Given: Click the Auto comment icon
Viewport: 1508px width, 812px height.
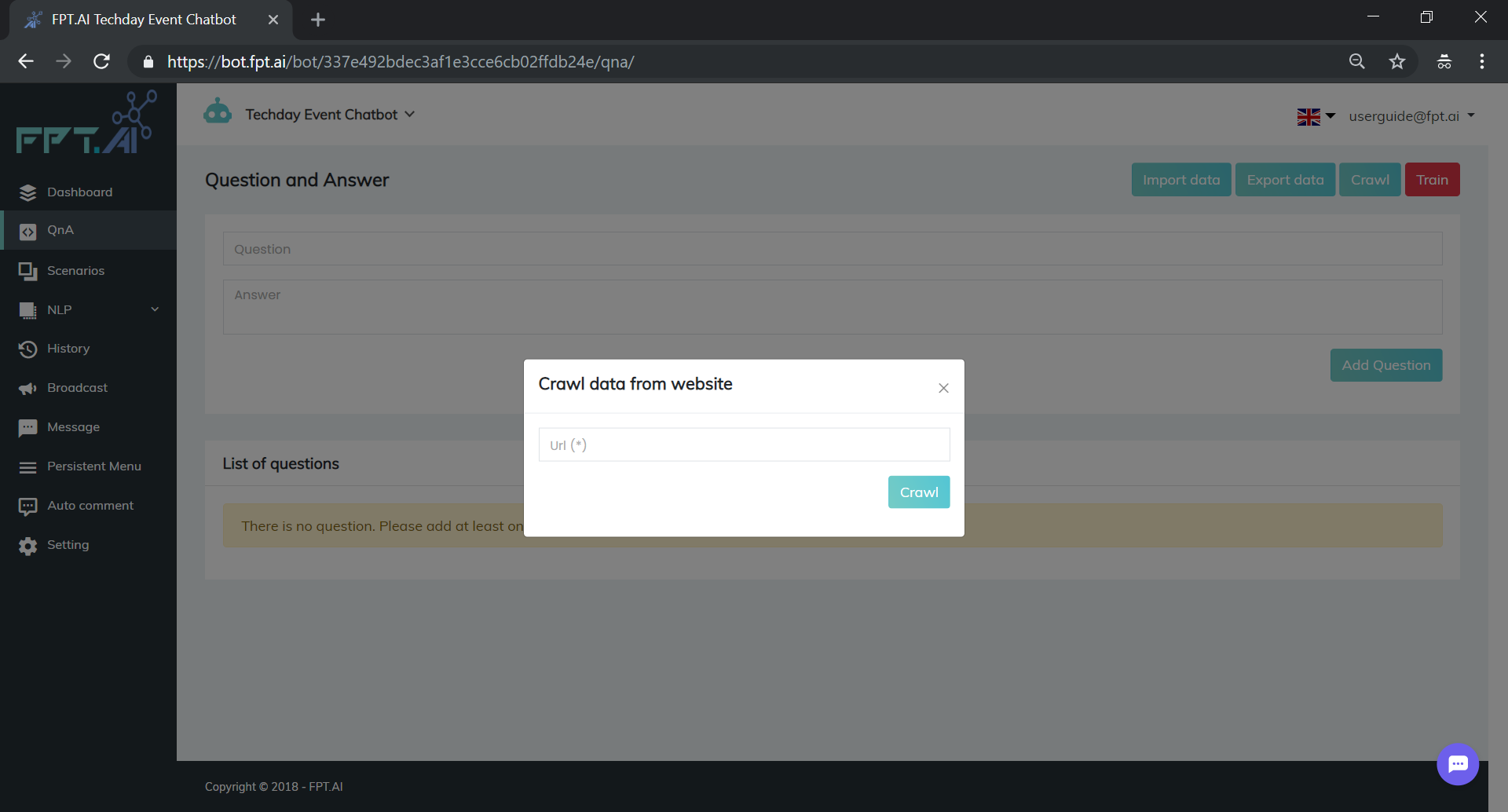Looking at the screenshot, I should [28, 507].
